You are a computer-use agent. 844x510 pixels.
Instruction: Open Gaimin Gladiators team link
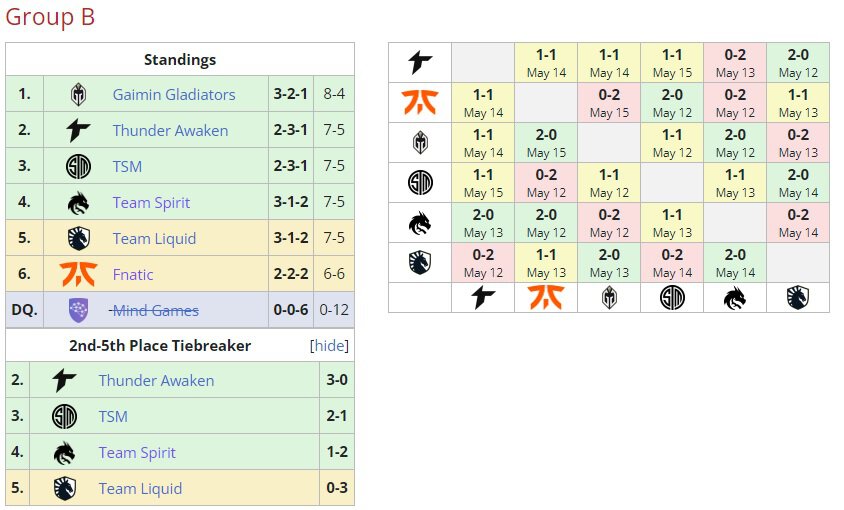174,94
